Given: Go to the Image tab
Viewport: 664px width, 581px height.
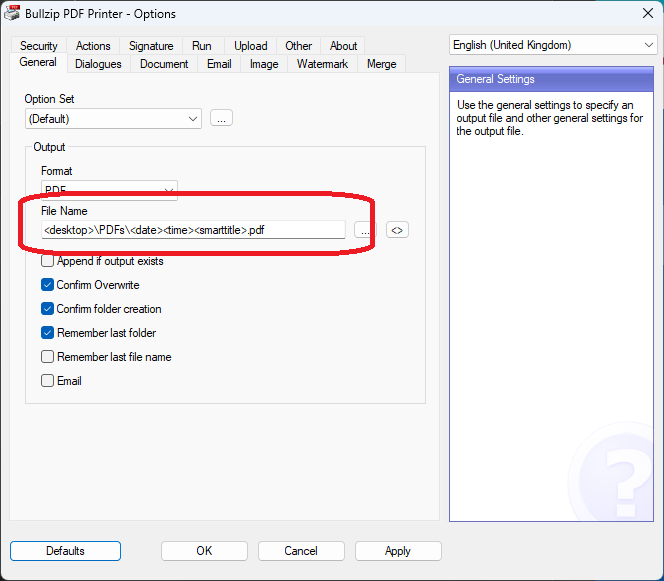Looking at the screenshot, I should tap(264, 64).
